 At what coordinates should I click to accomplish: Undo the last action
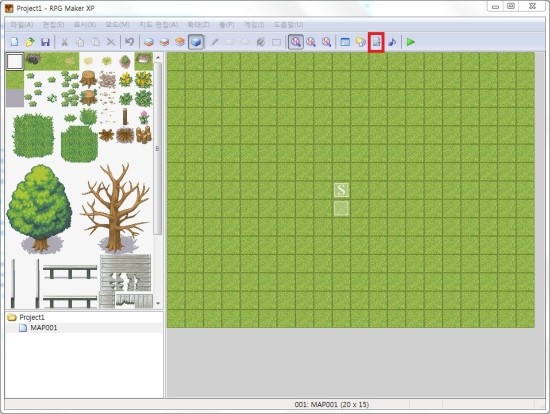coord(129,42)
